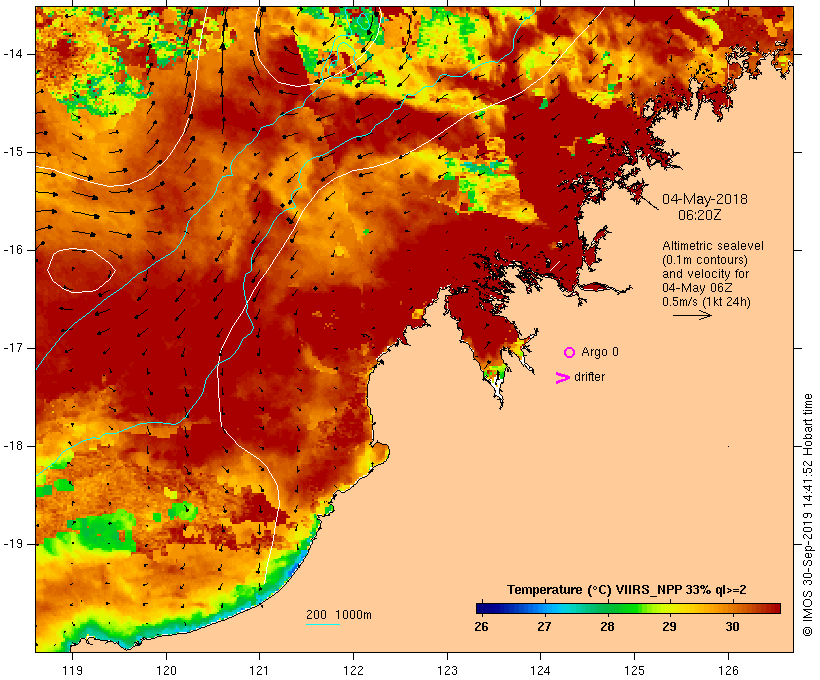820x680 pixels.
Task: Click the 'Temperature (°C) VIIRS_NPP 33% ql>=2' title
Action: coord(627,590)
